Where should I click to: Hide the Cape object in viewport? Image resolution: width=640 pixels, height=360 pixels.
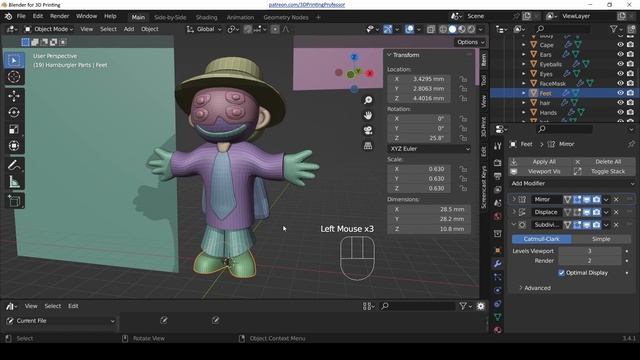click(620, 44)
